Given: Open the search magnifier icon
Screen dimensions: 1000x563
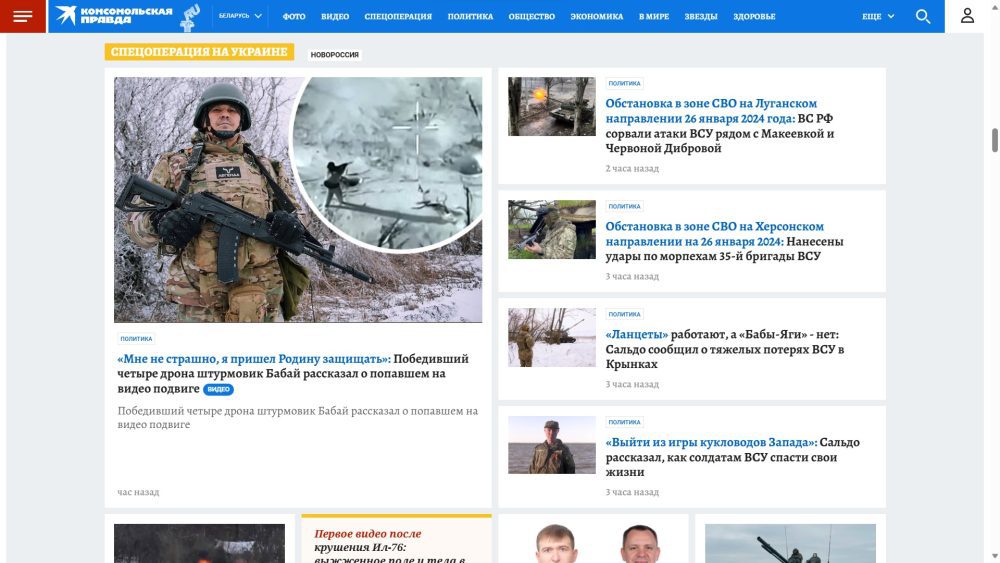Looking at the screenshot, I should [923, 16].
